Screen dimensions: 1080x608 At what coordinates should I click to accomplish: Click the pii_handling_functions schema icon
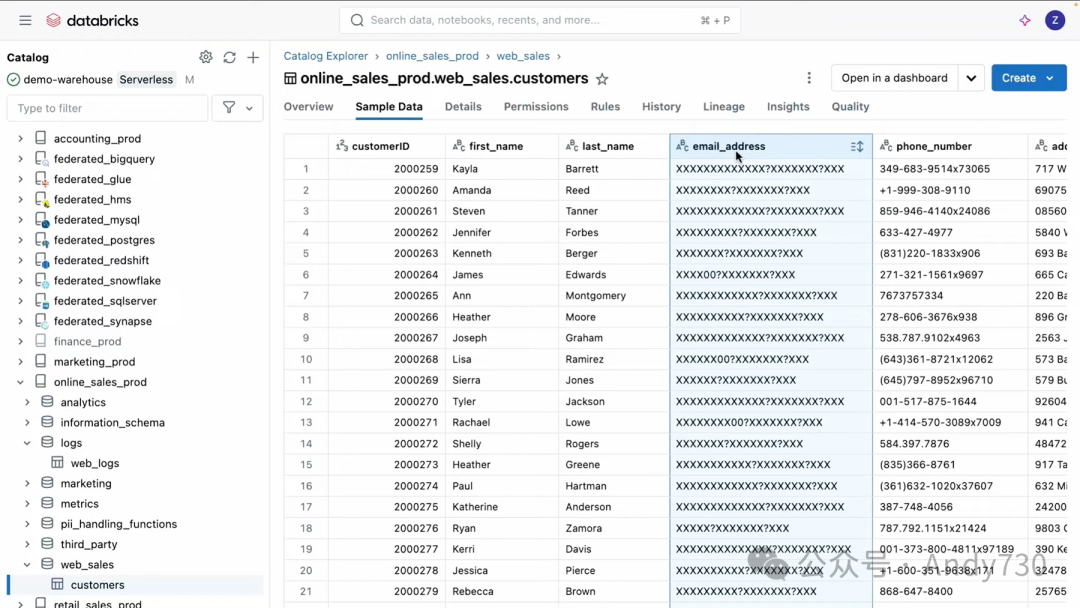(47, 524)
